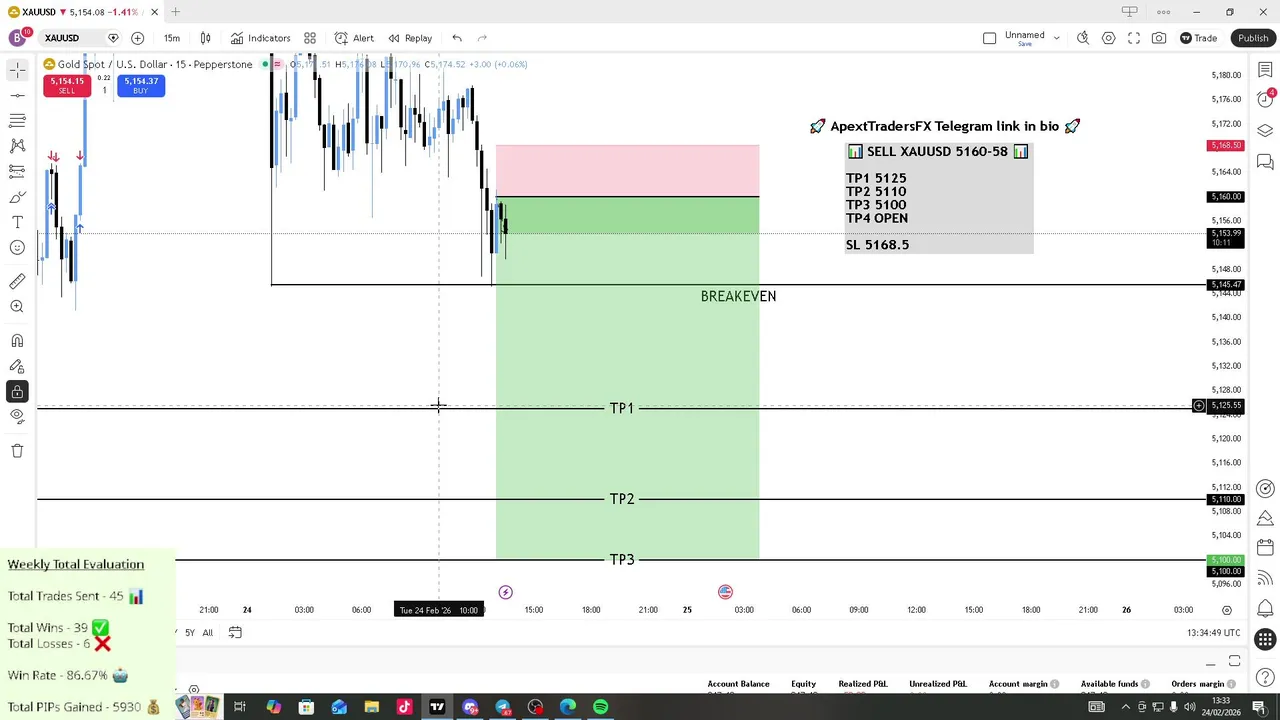The width and height of the screenshot is (1280, 720).
Task: Select the crosshair cursor tool
Action: tap(17, 70)
